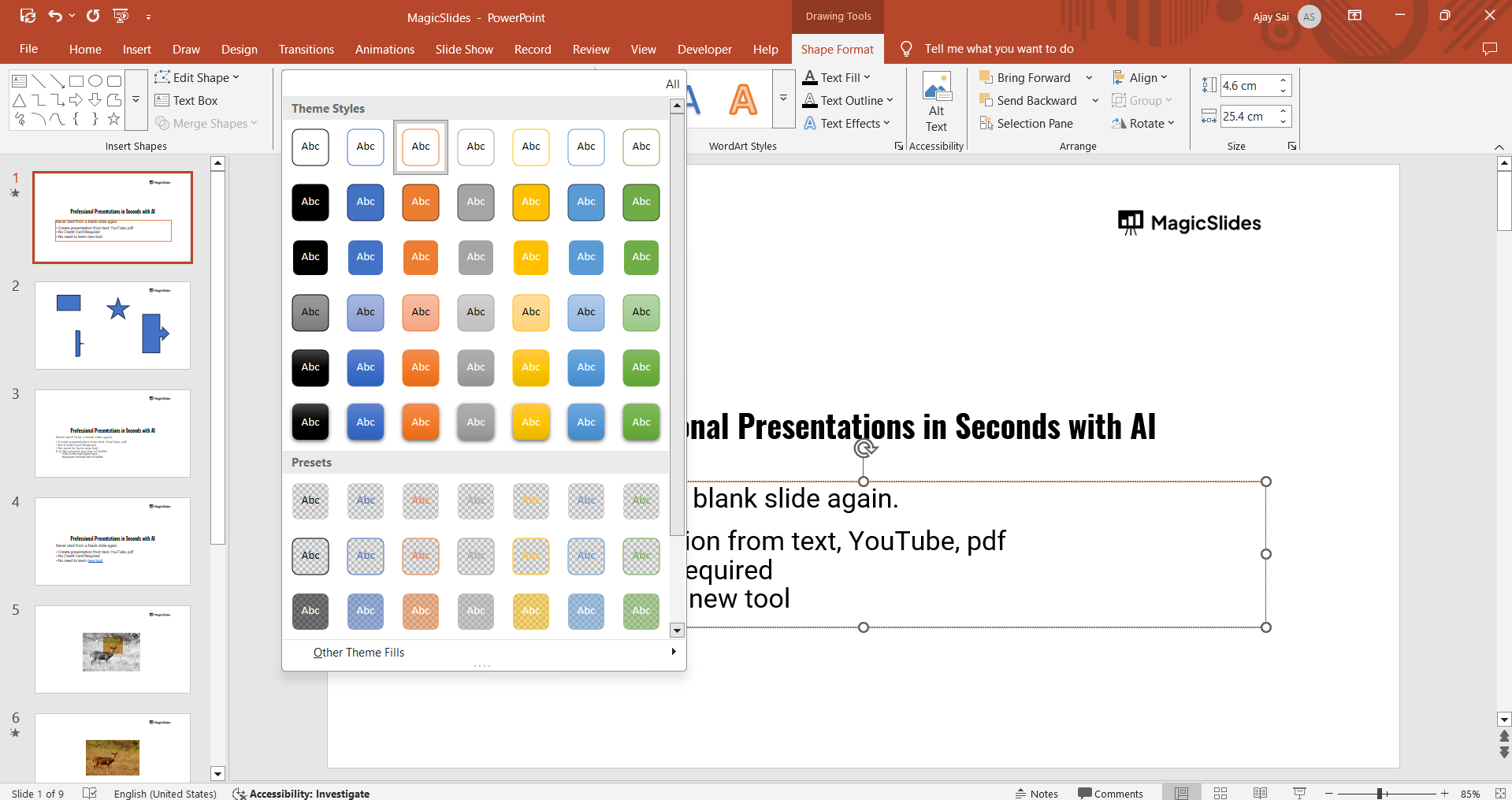This screenshot has width=1512, height=800.
Task: Switch to Slide Sorter view
Action: click(x=1220, y=793)
